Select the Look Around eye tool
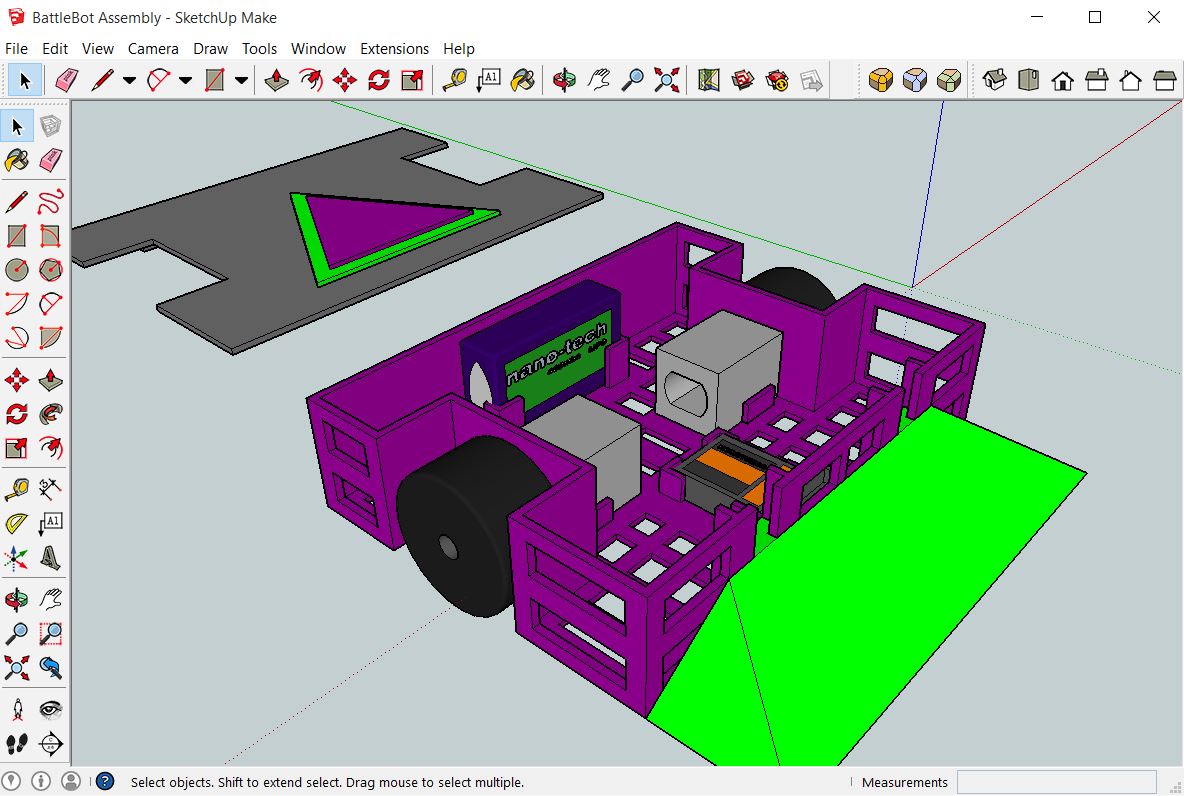Image resolution: width=1184 pixels, height=796 pixels. (50, 710)
